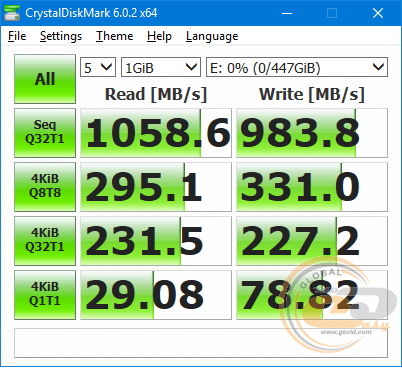Click the CrystalDiskMark app icon in title bar
Screen dimensions: 402x369
point(12,13)
